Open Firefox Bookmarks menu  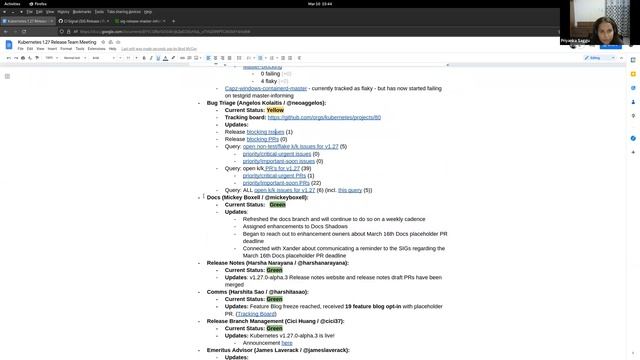[82, 12]
